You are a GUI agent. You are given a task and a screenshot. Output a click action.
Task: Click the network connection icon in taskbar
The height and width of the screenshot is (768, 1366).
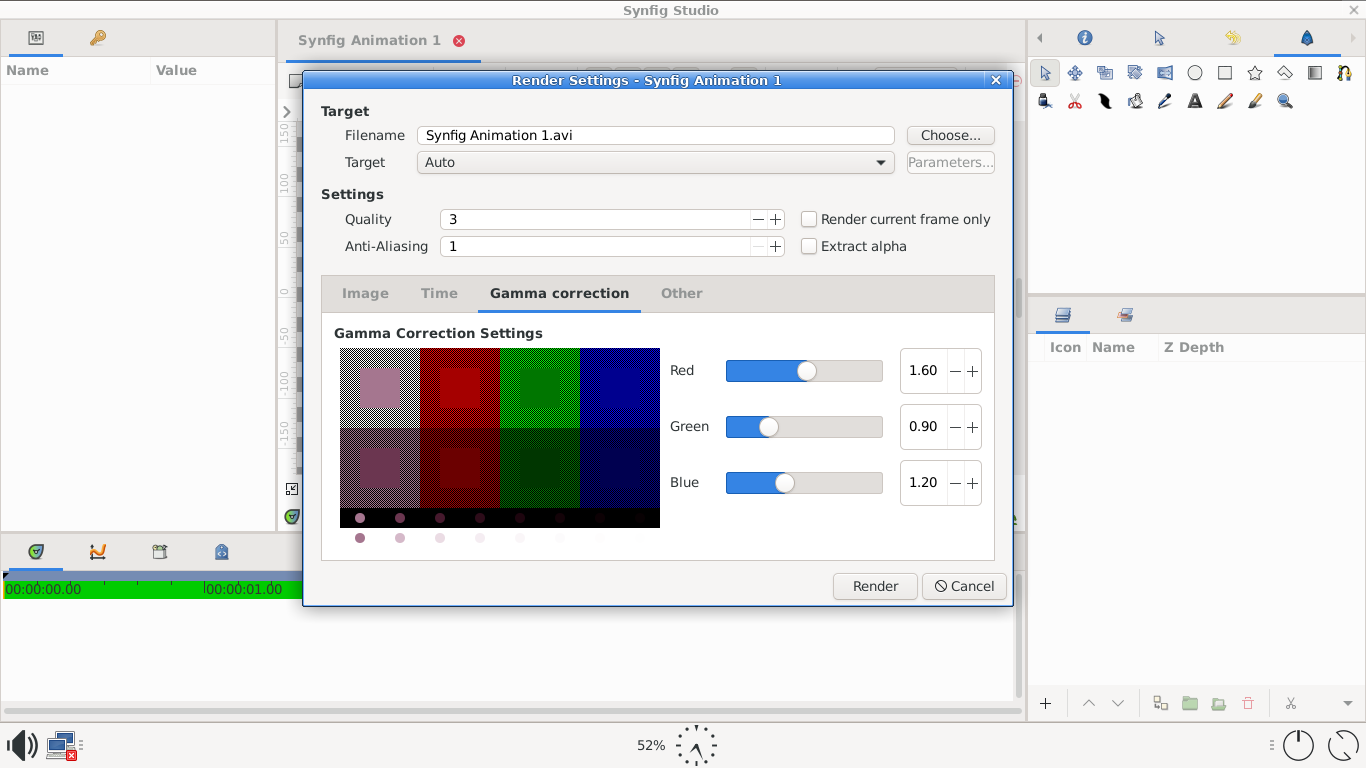click(62, 746)
